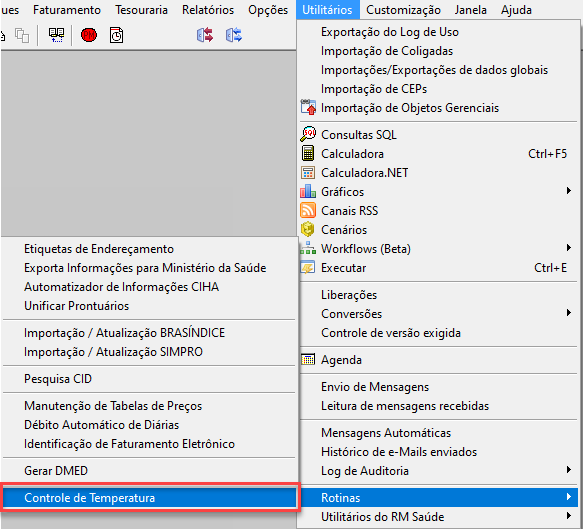The height and width of the screenshot is (529, 583).
Task: Open the Relatórios menu
Action: (208, 10)
